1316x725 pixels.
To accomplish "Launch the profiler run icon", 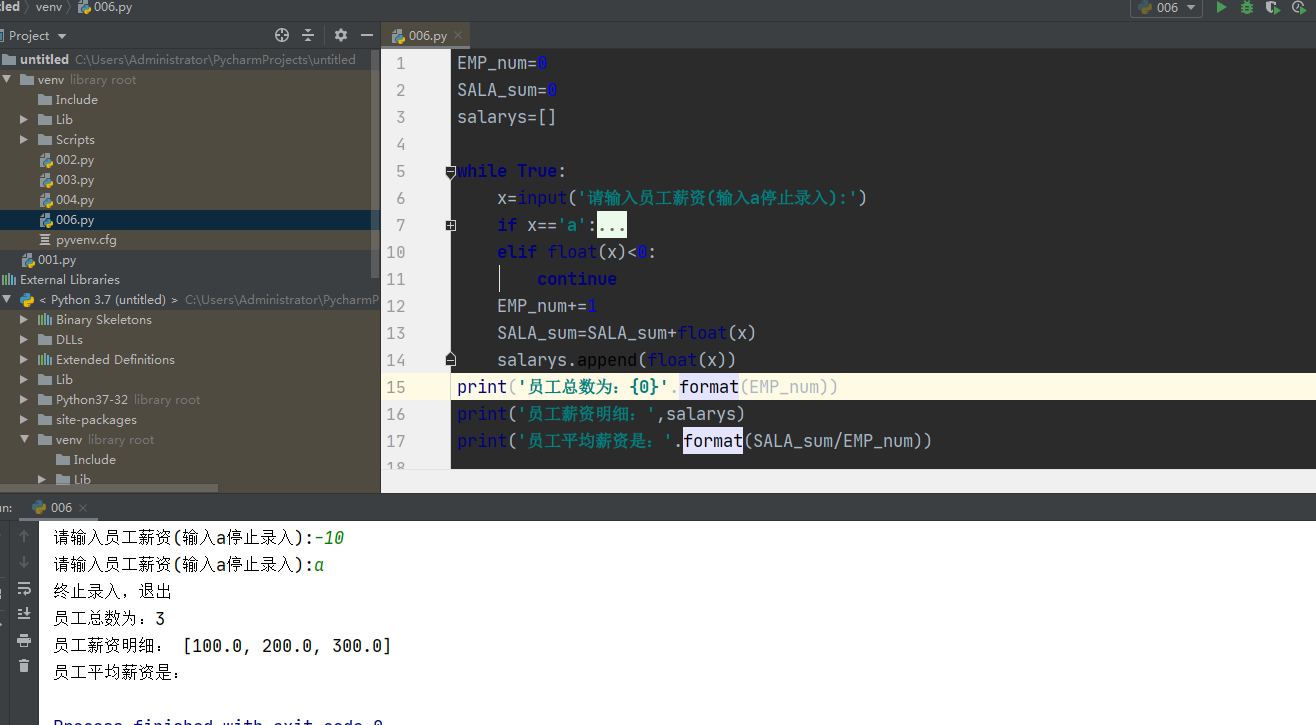I will [1299, 7].
